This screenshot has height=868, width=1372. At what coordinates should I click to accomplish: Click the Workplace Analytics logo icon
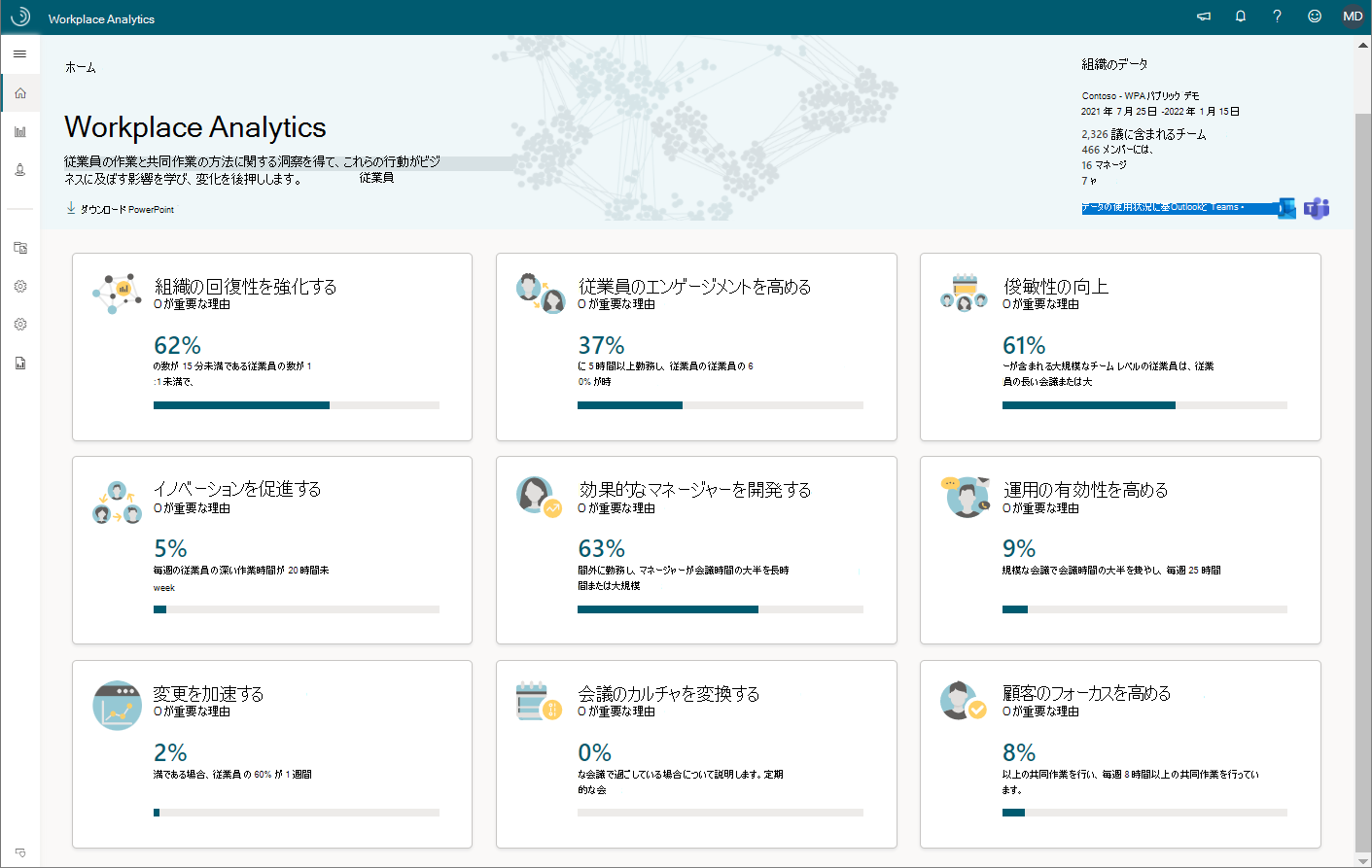pyautogui.click(x=20, y=17)
